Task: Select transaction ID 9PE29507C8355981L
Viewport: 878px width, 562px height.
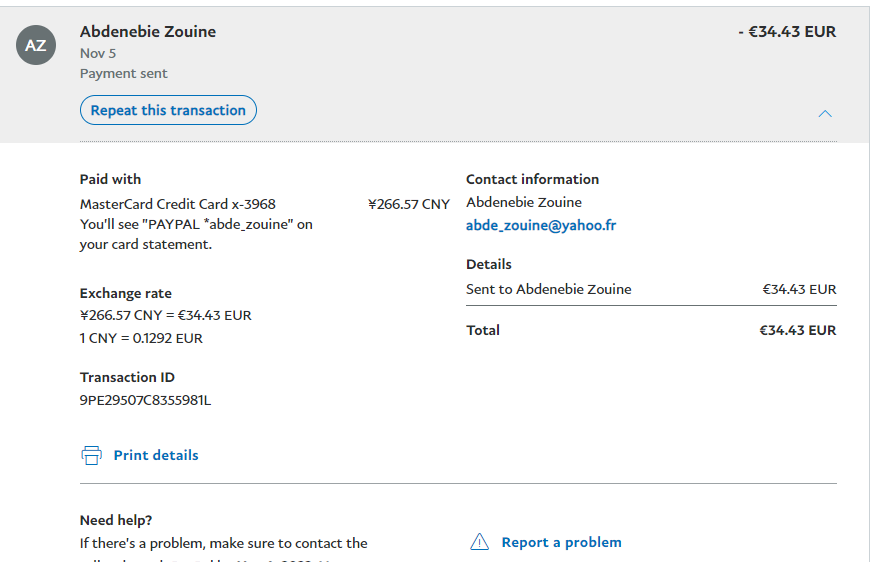Action: coord(145,400)
